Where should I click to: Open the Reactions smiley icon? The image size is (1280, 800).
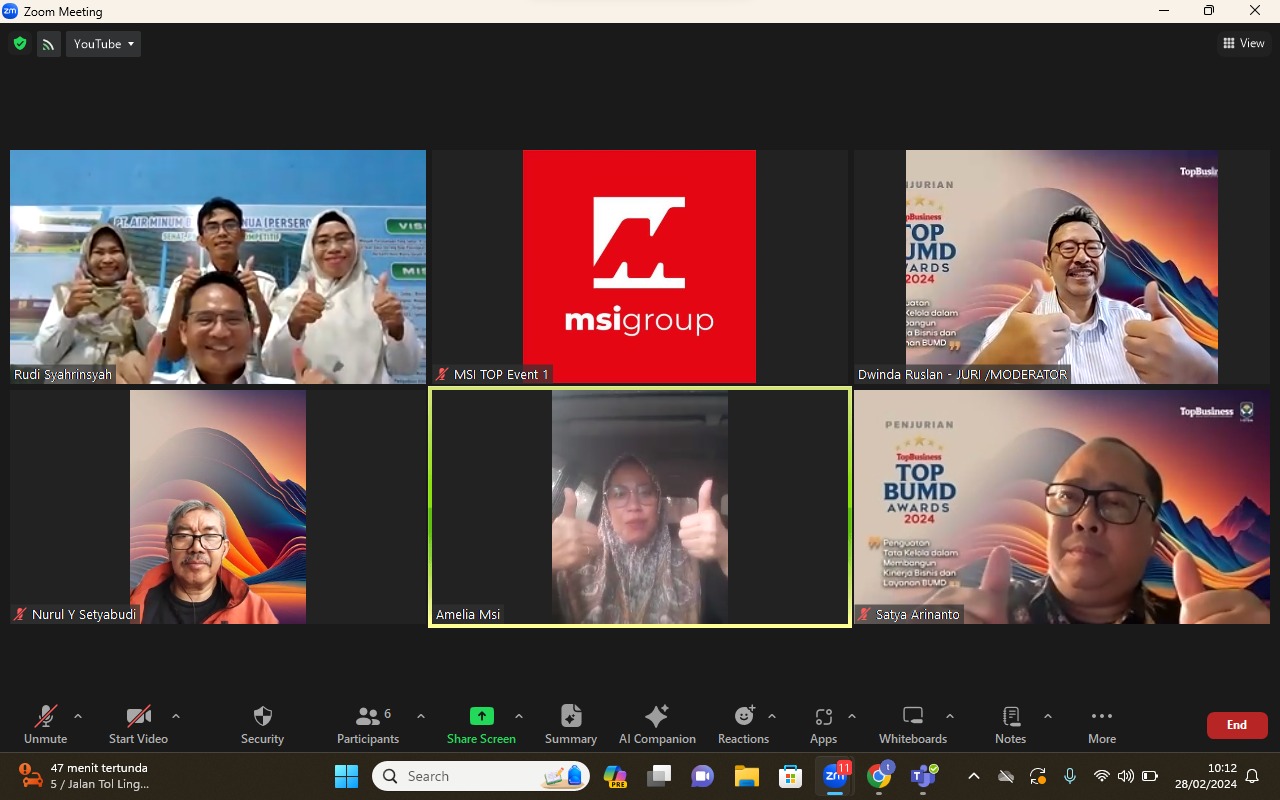pos(744,716)
